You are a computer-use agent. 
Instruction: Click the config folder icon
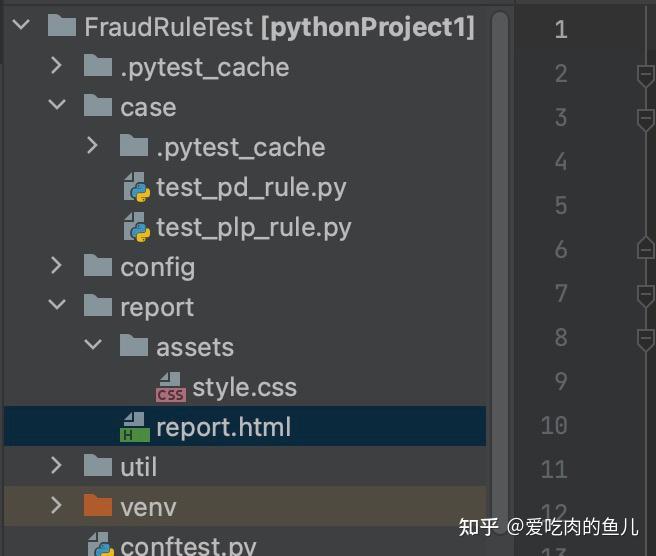coord(98,267)
